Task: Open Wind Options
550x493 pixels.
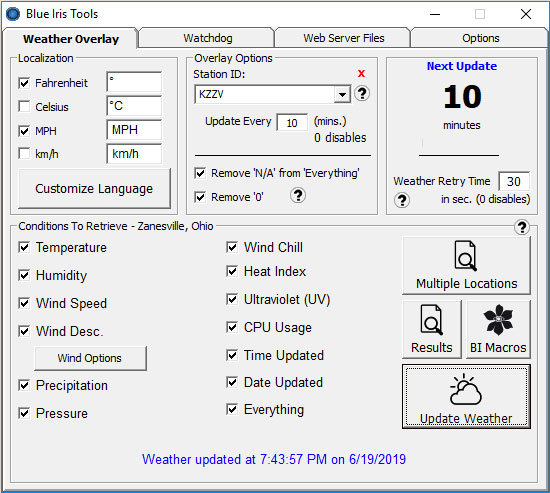Action: [x=90, y=358]
